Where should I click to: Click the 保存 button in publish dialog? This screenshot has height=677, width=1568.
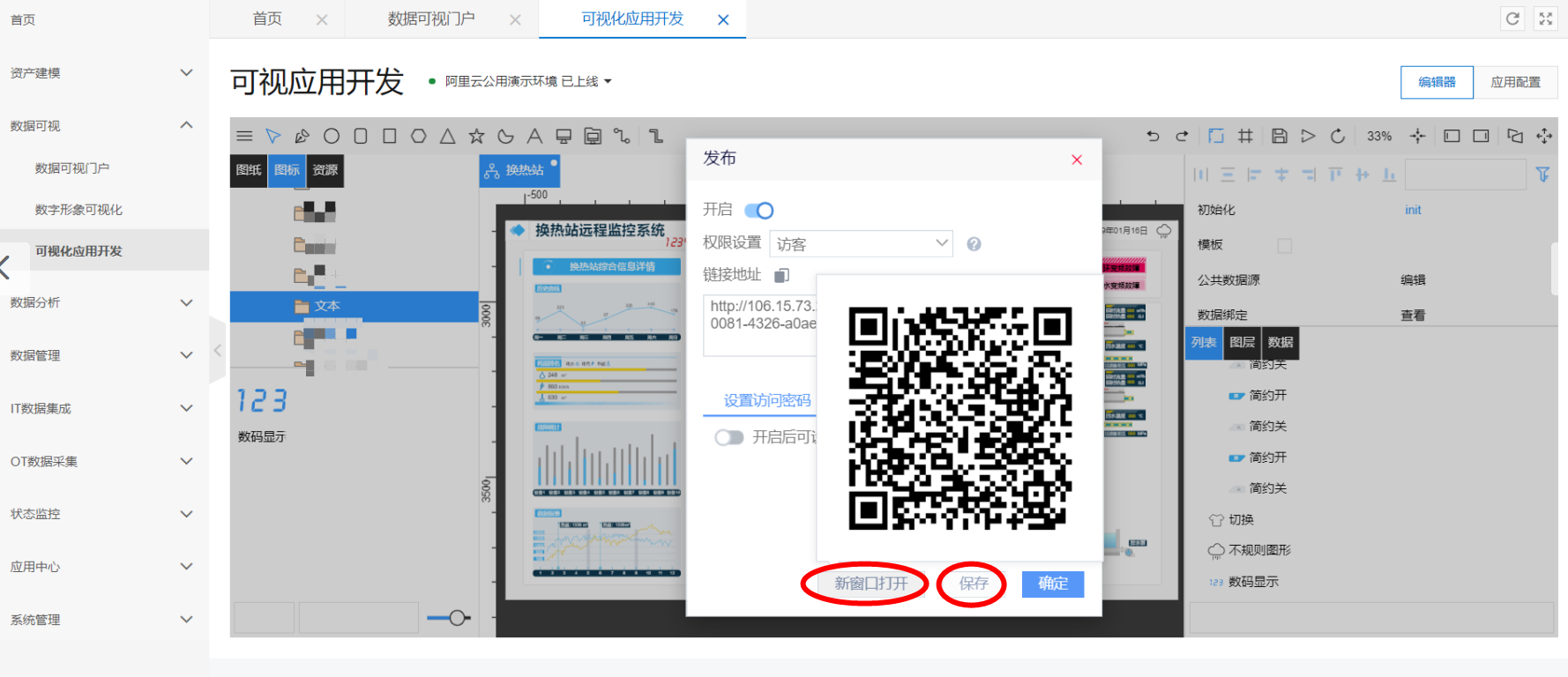974,584
